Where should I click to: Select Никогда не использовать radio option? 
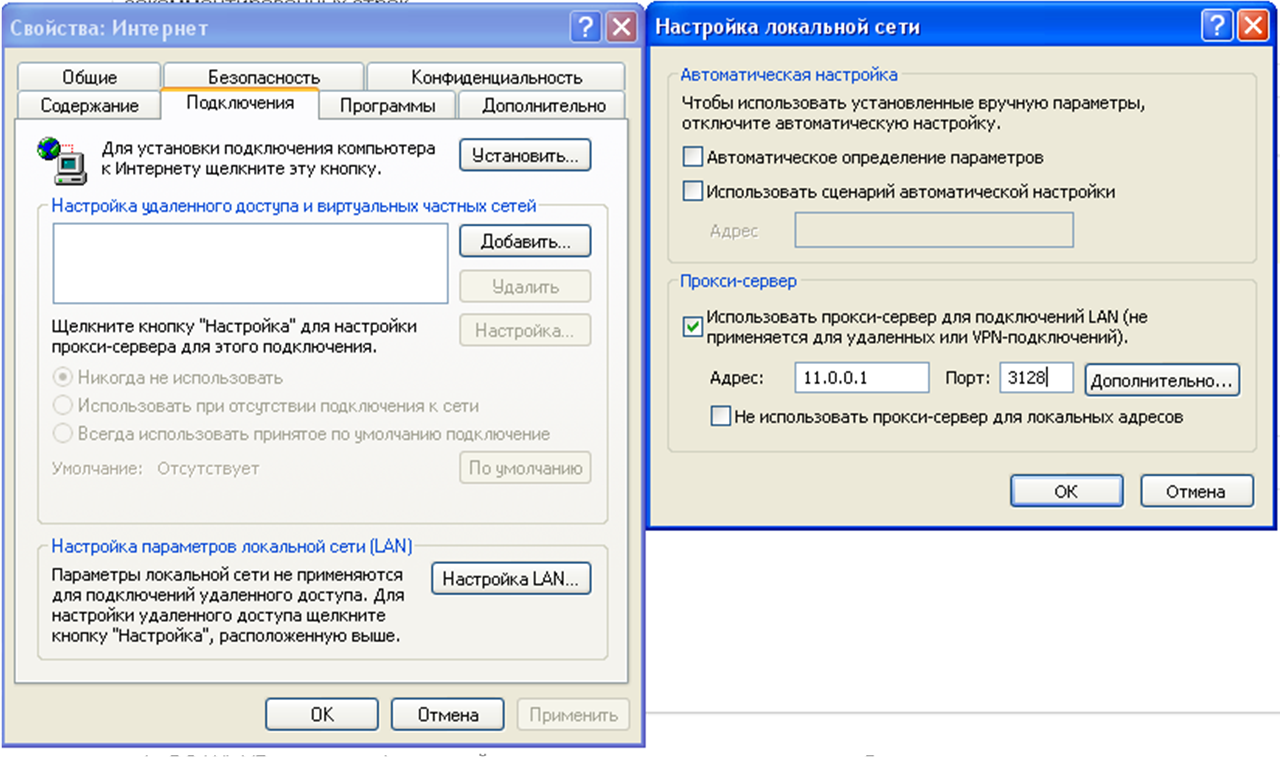(x=168, y=378)
